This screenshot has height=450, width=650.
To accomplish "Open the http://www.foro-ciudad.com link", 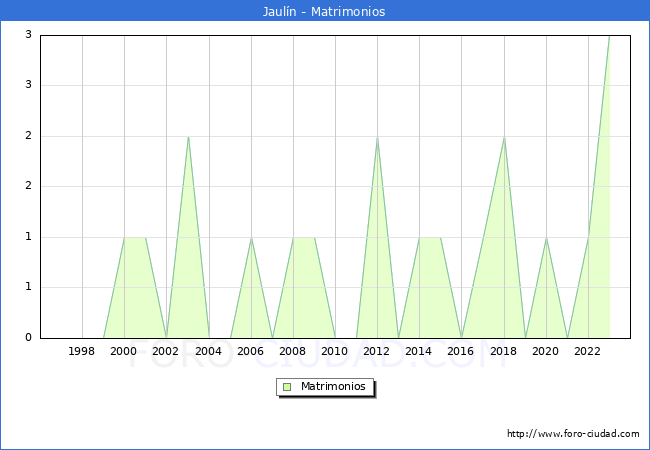I will tap(573, 433).
